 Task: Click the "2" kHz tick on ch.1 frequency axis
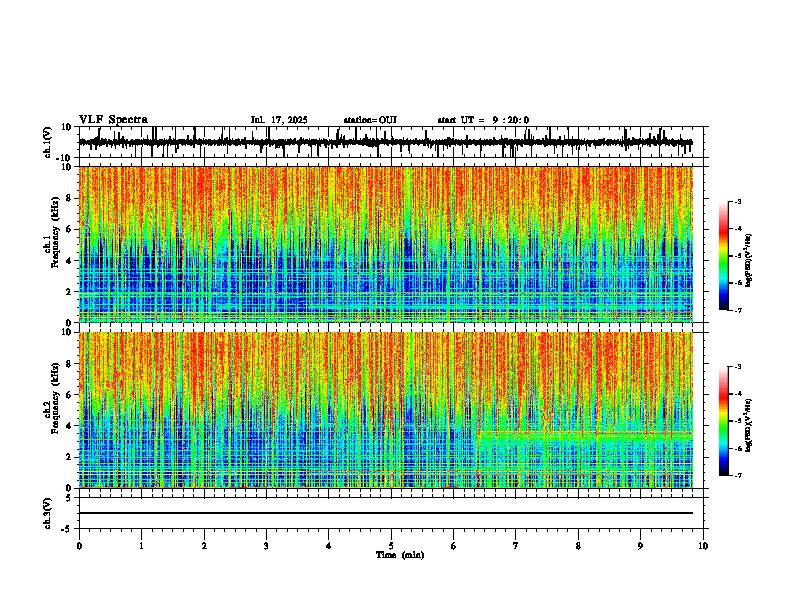pos(69,291)
